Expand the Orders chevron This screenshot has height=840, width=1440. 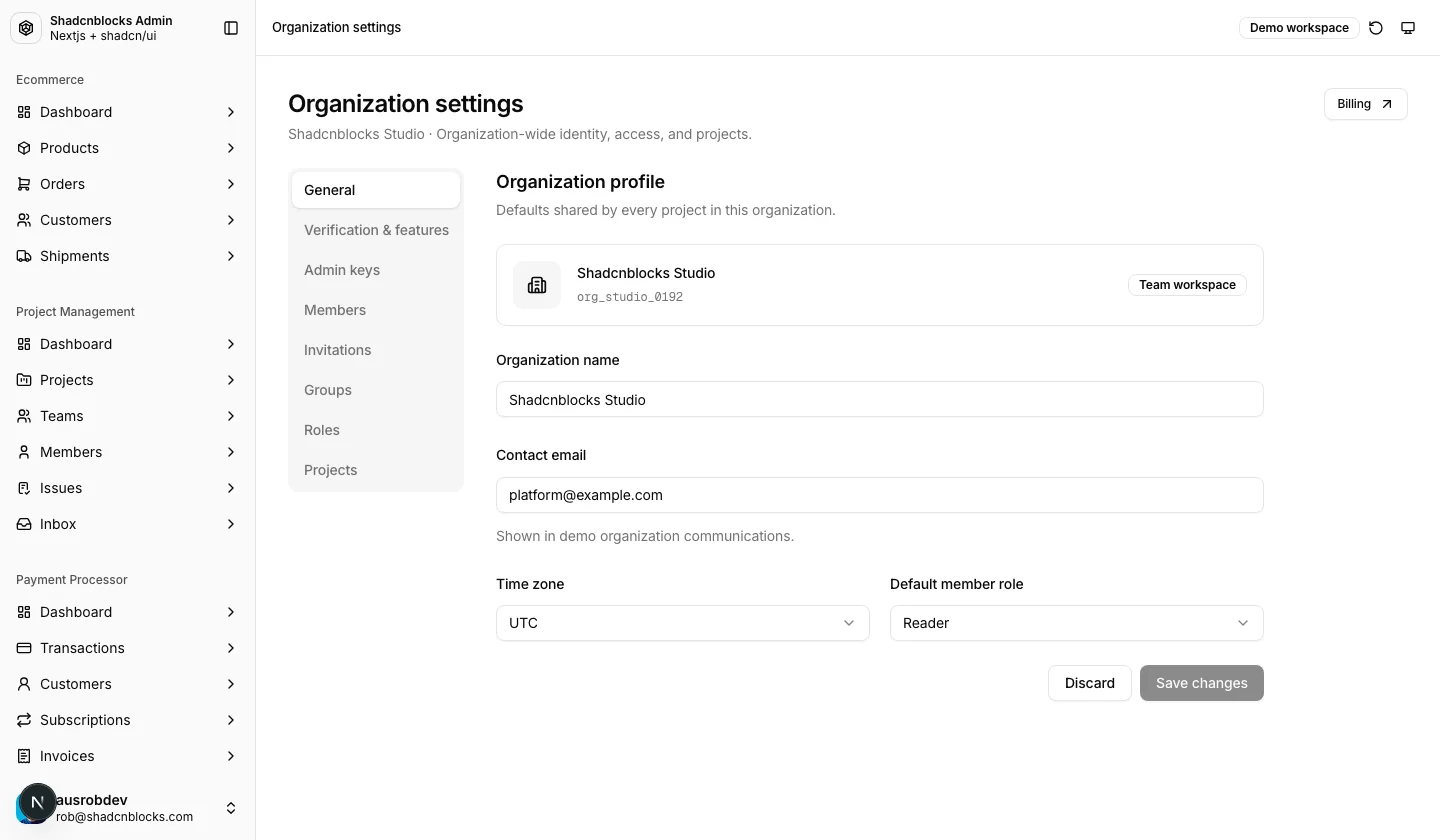(231, 184)
